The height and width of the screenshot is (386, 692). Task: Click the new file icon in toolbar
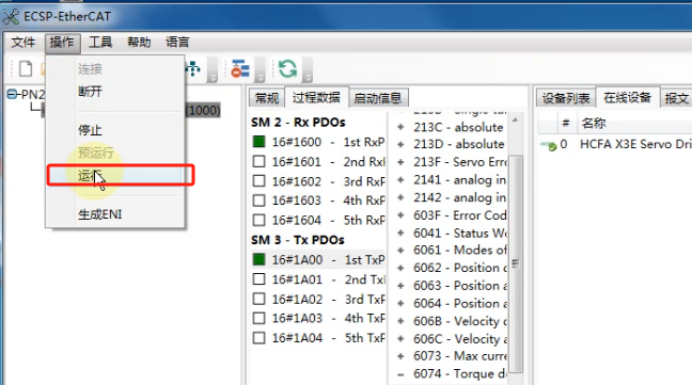pyautogui.click(x=25, y=69)
